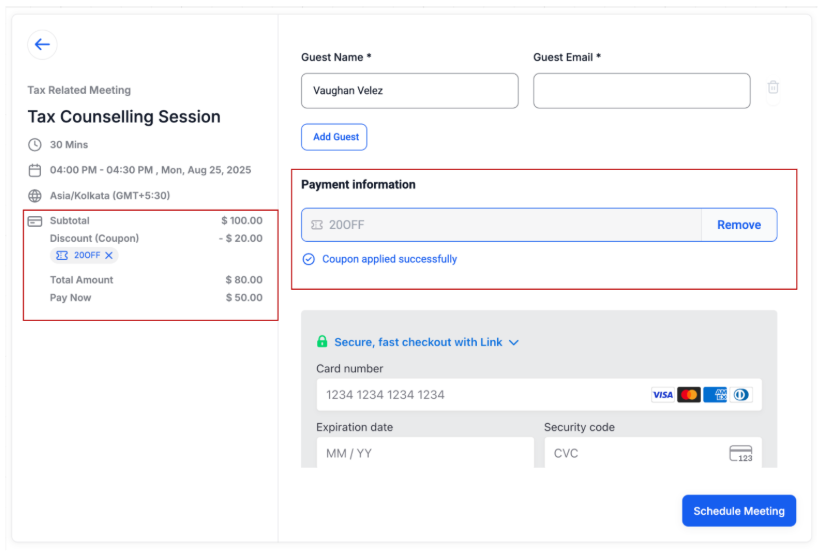824x555 pixels.
Task: Click Remove to clear coupon
Action: (x=739, y=225)
